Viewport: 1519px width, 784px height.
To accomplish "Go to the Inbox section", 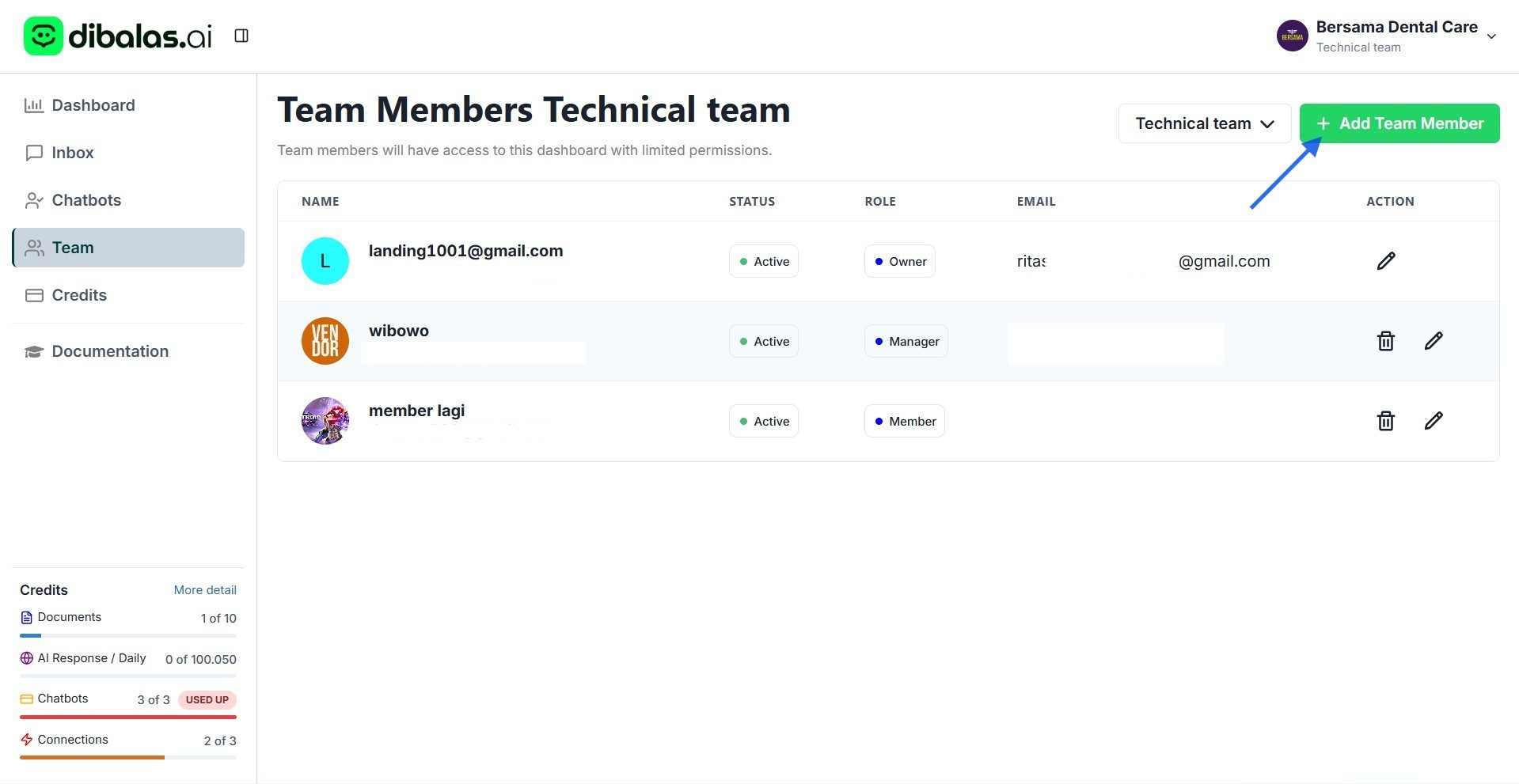I will [x=72, y=153].
